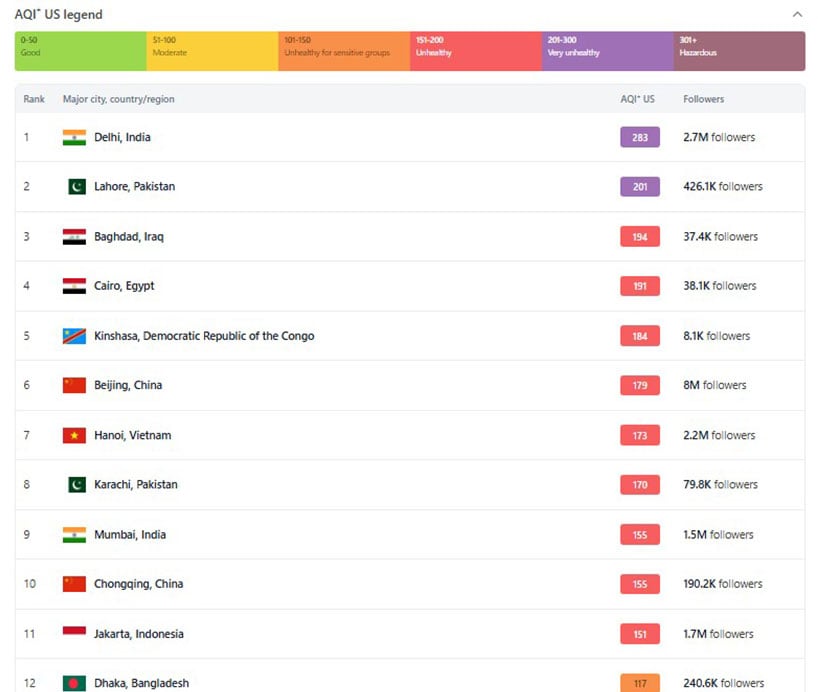Click the AQI US column header

pos(637,99)
